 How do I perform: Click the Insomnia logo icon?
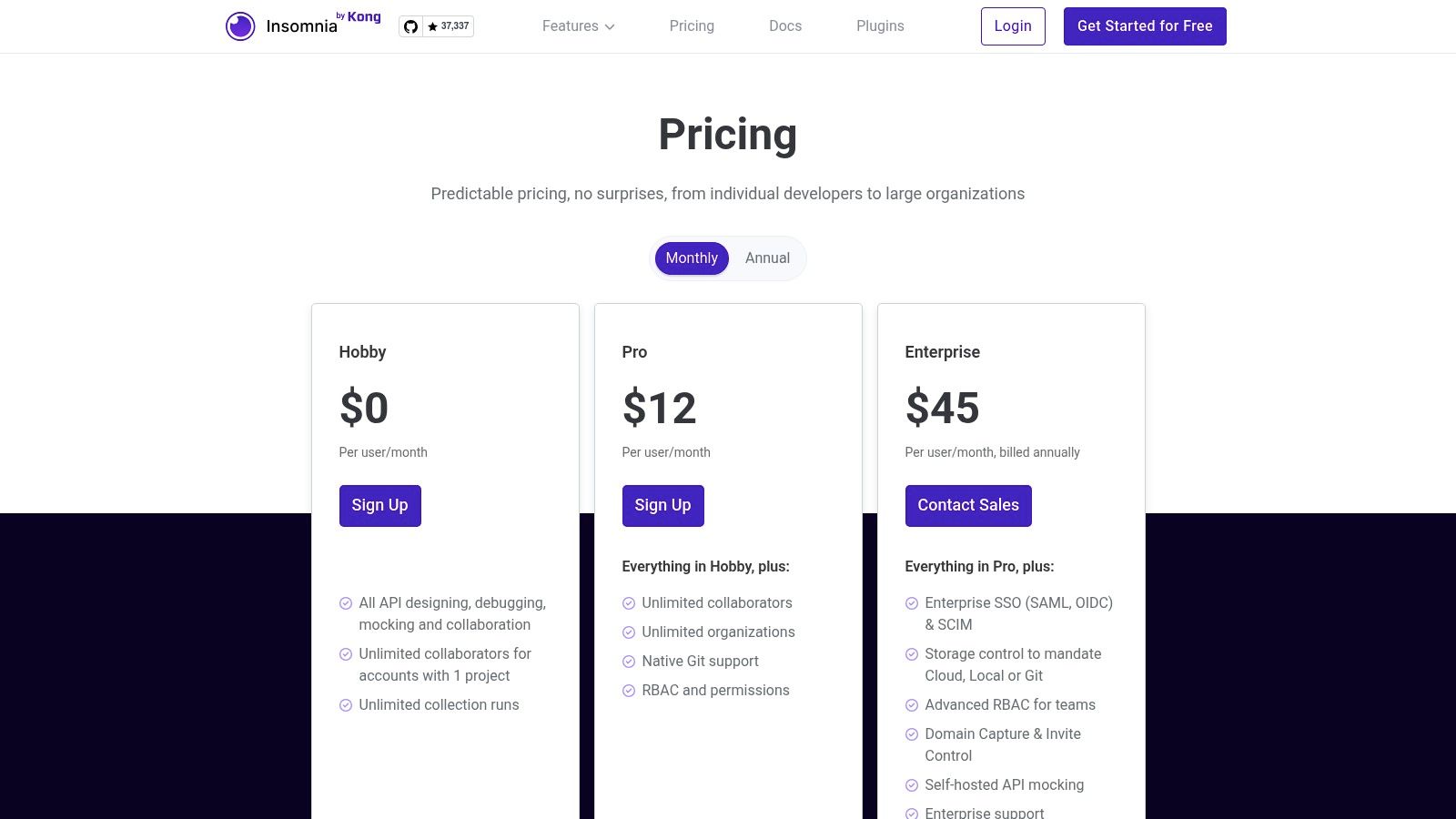coord(240,26)
